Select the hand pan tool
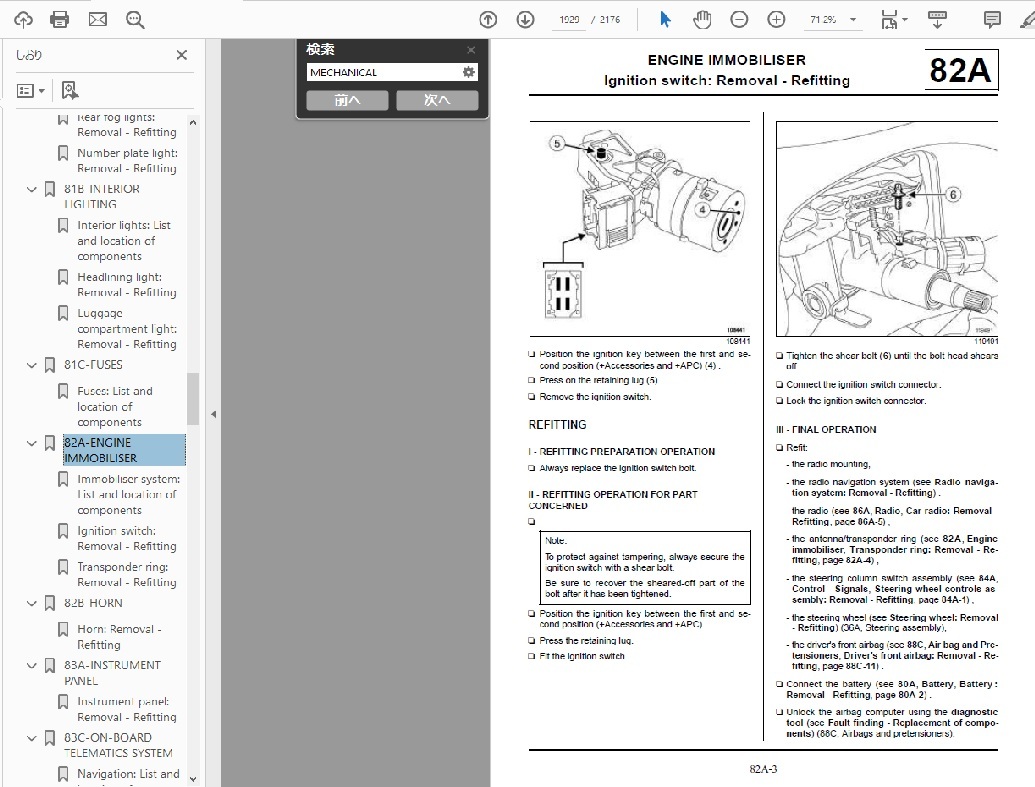The height and width of the screenshot is (787, 1035). 702,19
